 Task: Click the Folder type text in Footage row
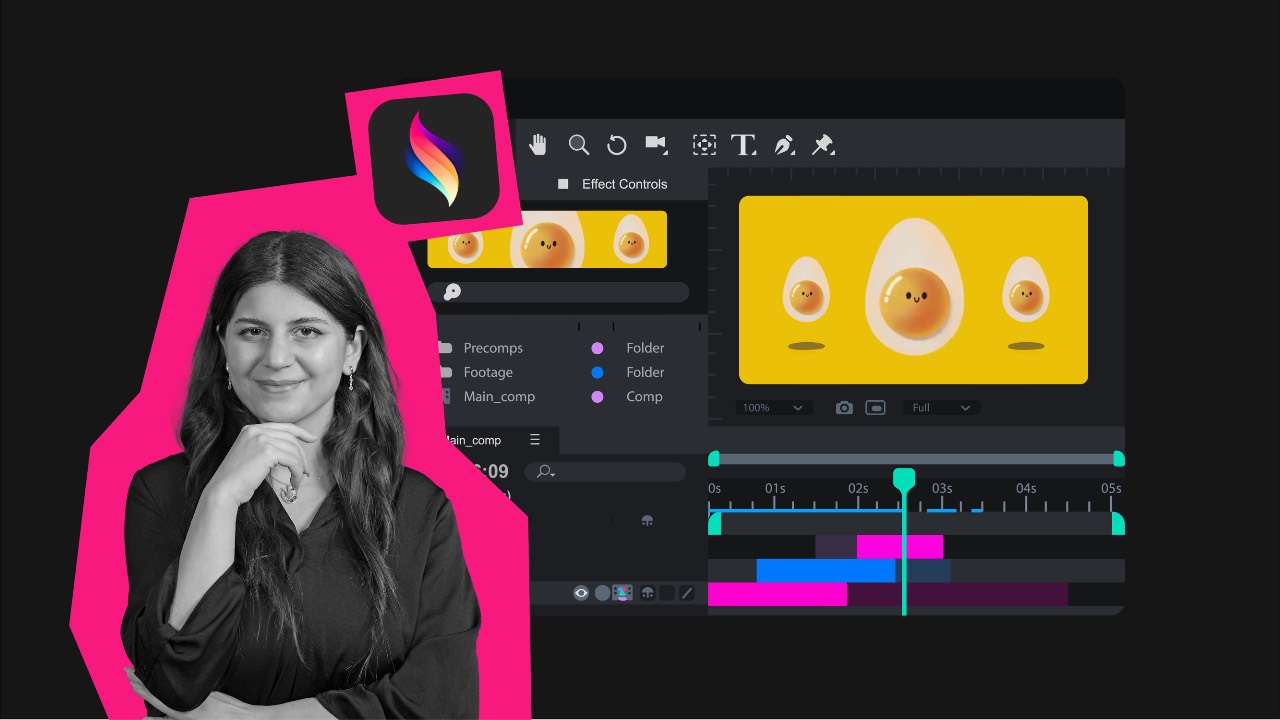tap(645, 372)
